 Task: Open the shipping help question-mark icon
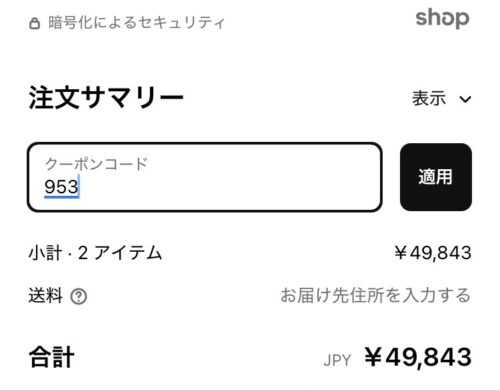pos(79,296)
